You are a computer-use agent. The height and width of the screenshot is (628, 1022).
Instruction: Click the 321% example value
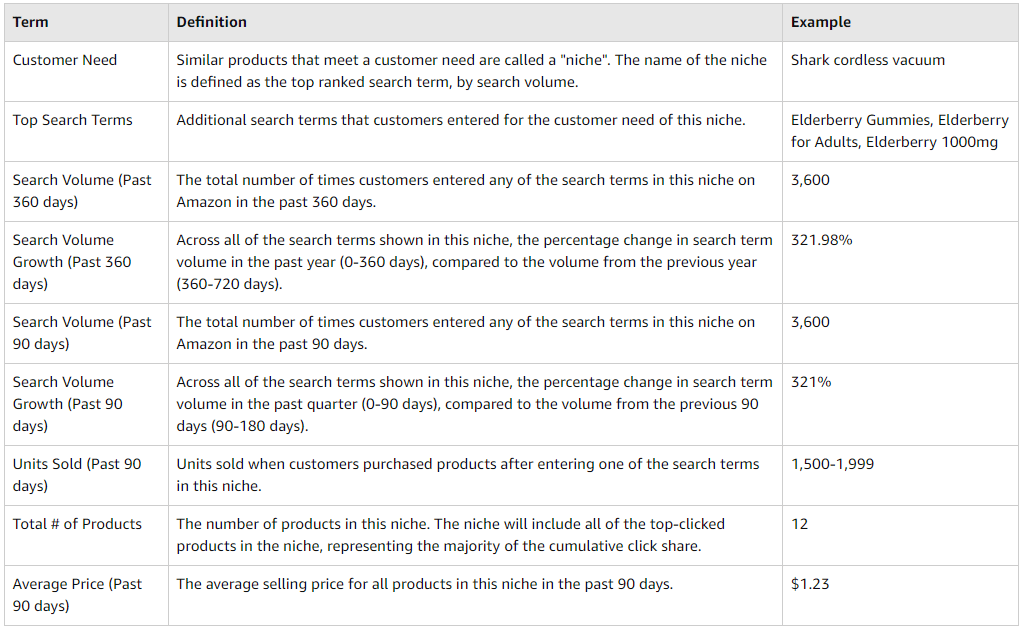point(811,382)
